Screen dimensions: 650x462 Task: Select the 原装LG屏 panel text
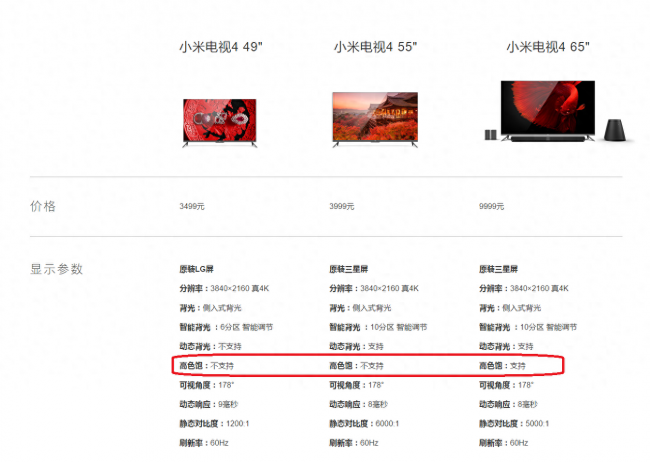coord(196,269)
